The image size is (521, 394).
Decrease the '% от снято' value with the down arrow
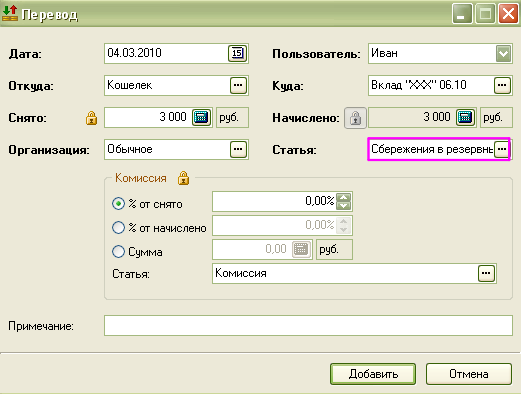tap(344, 206)
